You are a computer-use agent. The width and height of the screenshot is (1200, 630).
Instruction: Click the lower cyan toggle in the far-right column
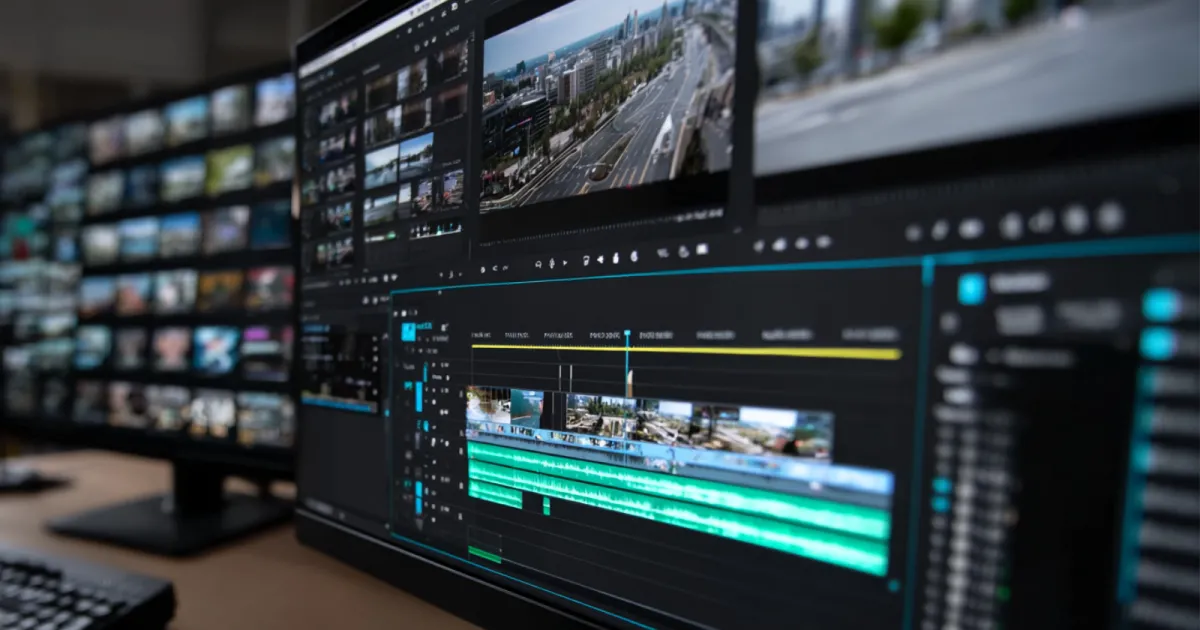[x=1159, y=343]
